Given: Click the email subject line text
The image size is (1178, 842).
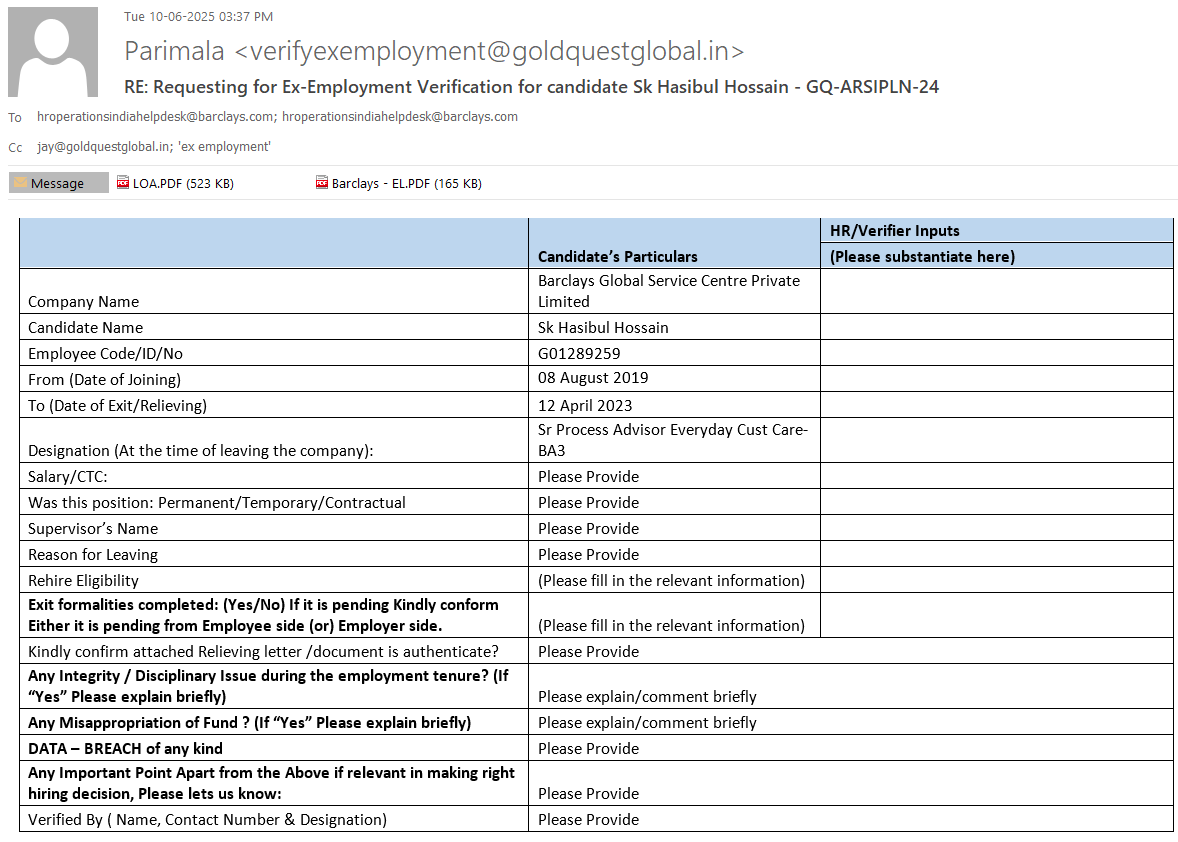Looking at the screenshot, I should (x=531, y=87).
